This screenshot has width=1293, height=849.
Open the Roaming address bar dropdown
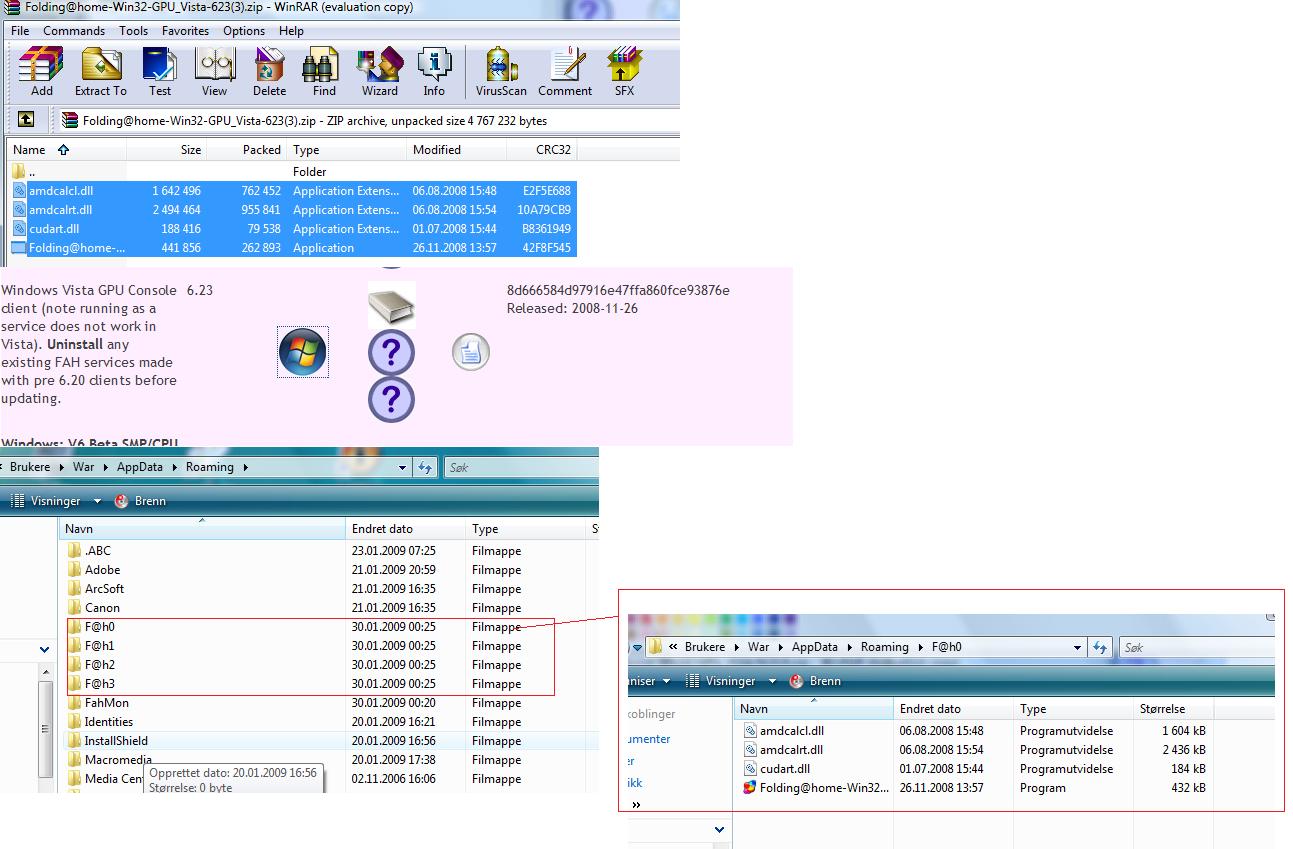click(x=402, y=467)
